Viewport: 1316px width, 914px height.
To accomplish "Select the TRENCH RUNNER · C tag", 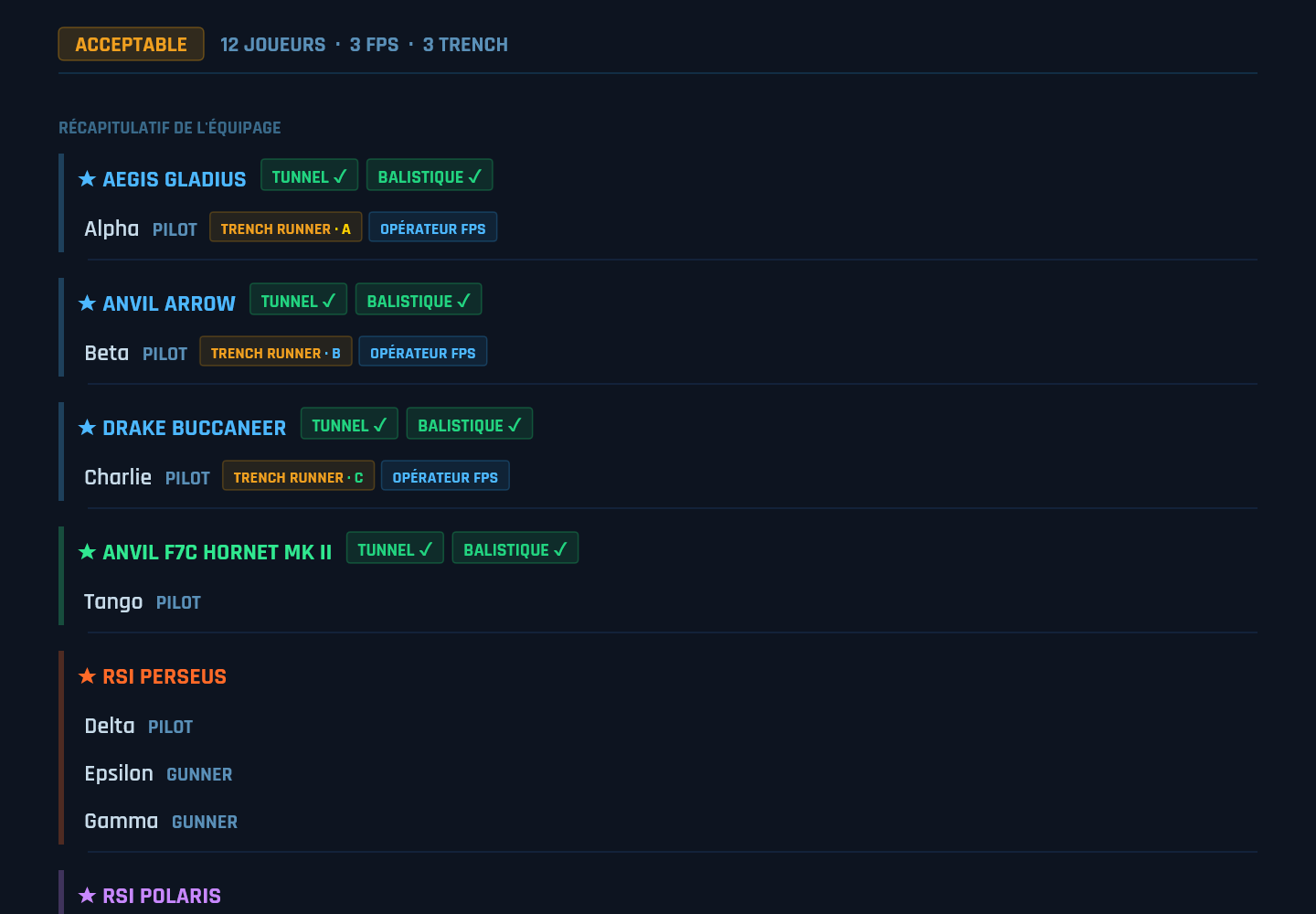I will click(299, 476).
